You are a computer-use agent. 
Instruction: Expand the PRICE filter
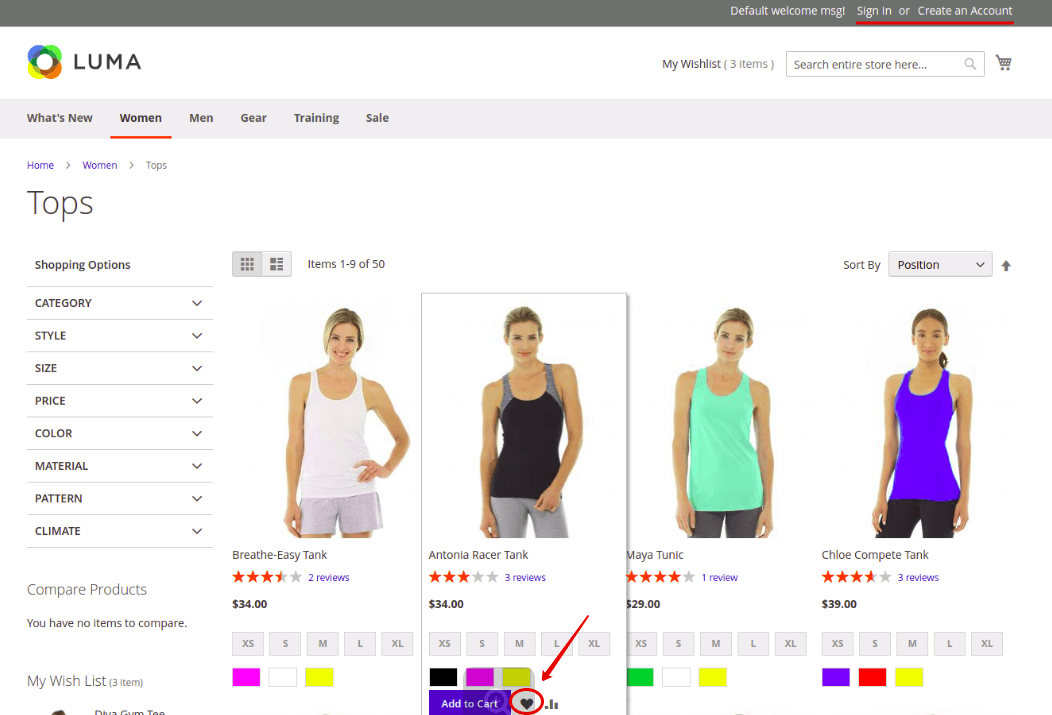point(119,400)
